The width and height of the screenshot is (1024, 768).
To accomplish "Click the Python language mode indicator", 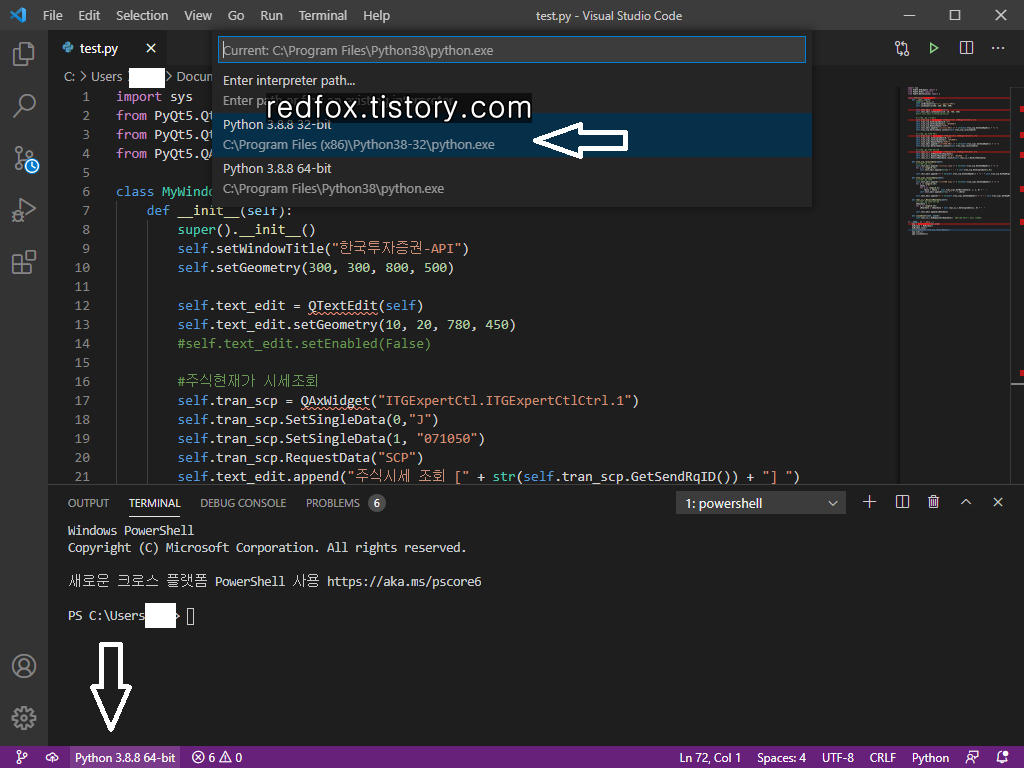I will [930, 758].
